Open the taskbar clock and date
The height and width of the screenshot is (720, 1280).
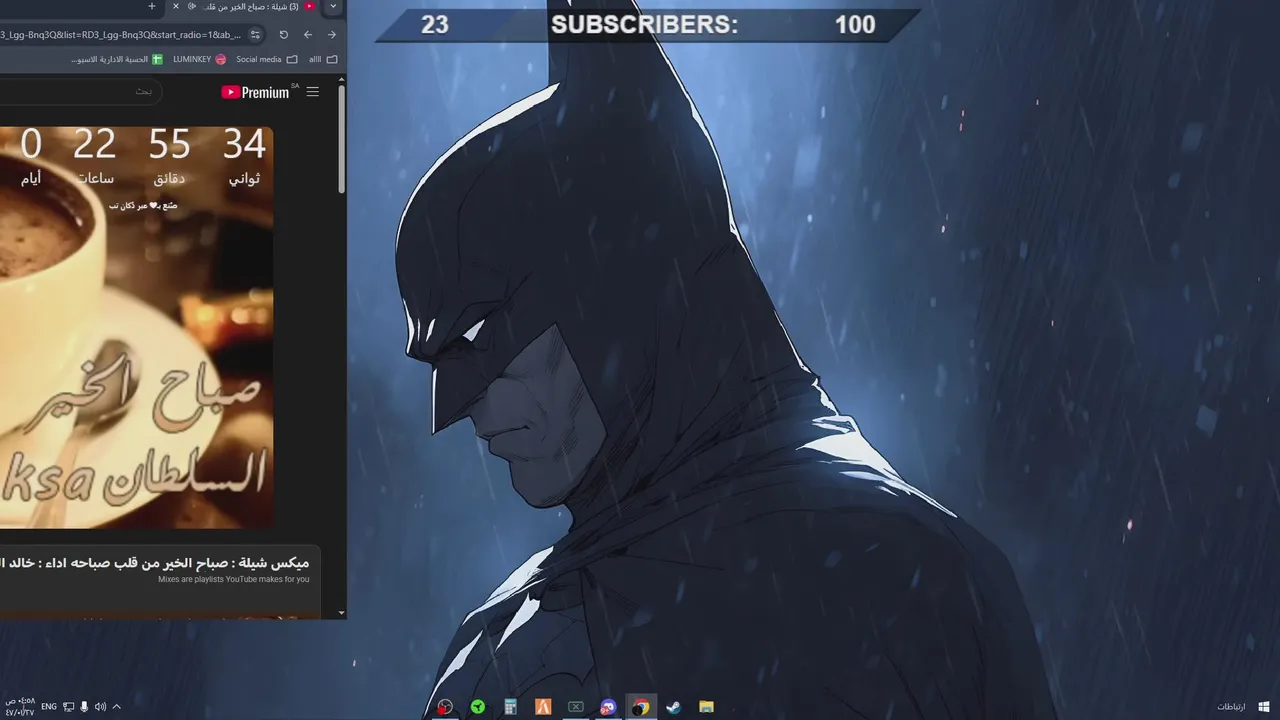[x=19, y=707]
